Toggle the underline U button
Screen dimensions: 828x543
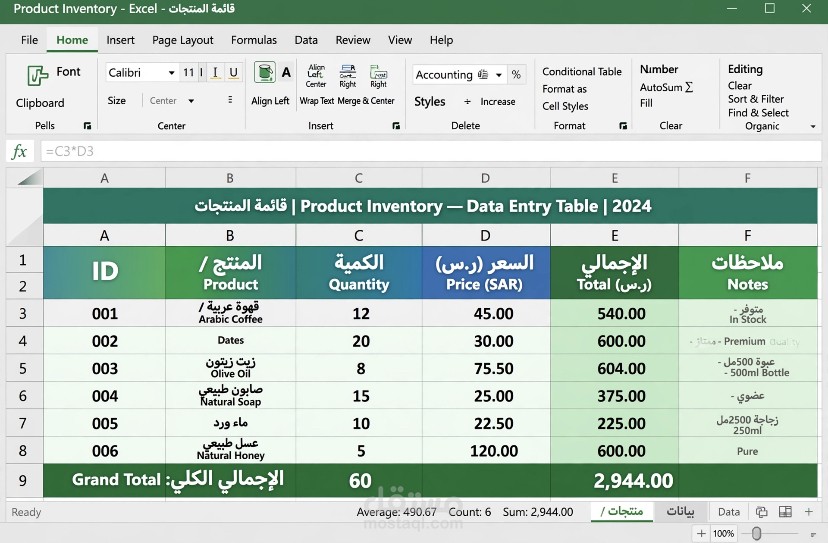coord(233,72)
